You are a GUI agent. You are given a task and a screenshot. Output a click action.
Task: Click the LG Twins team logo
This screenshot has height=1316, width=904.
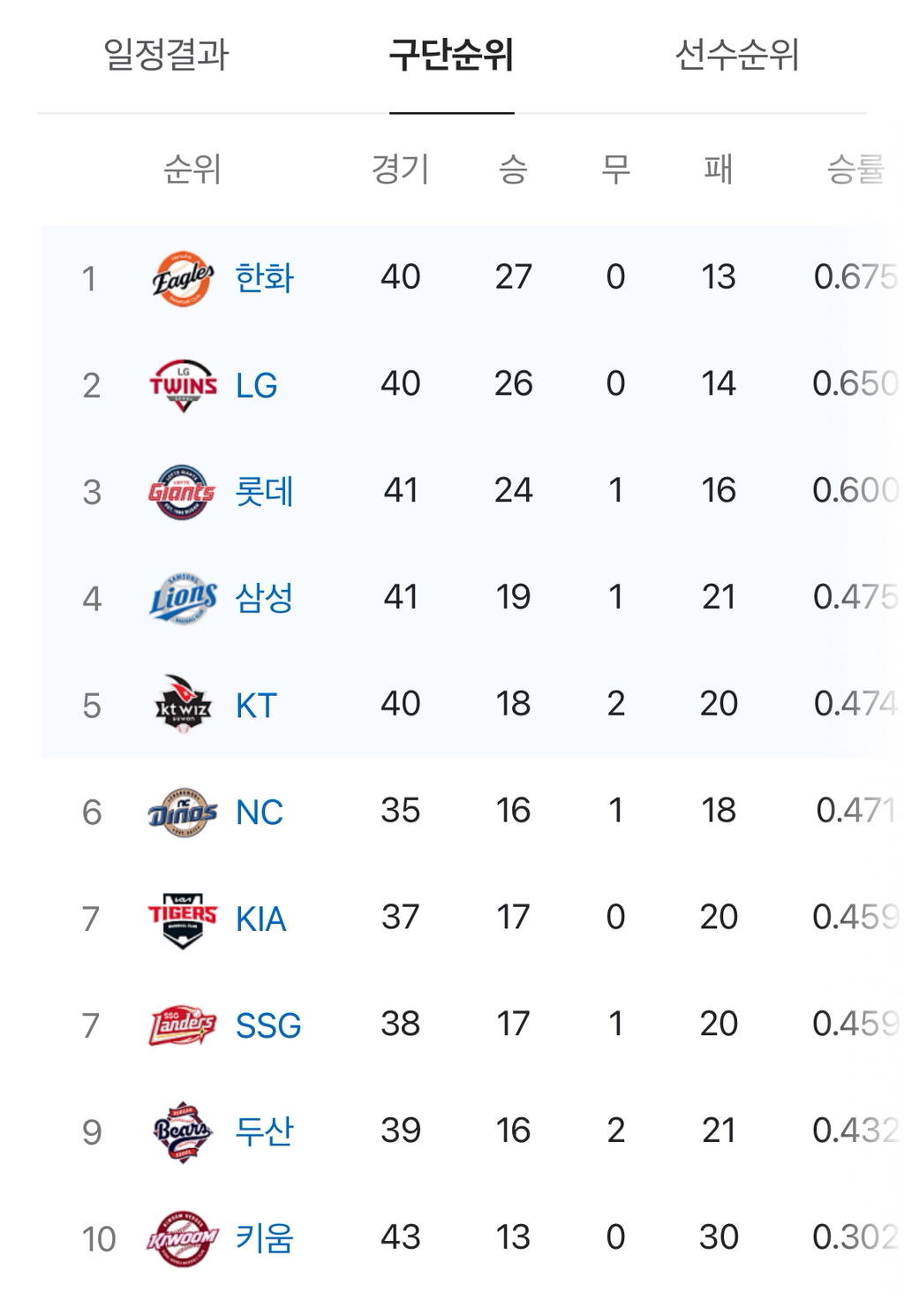183,386
